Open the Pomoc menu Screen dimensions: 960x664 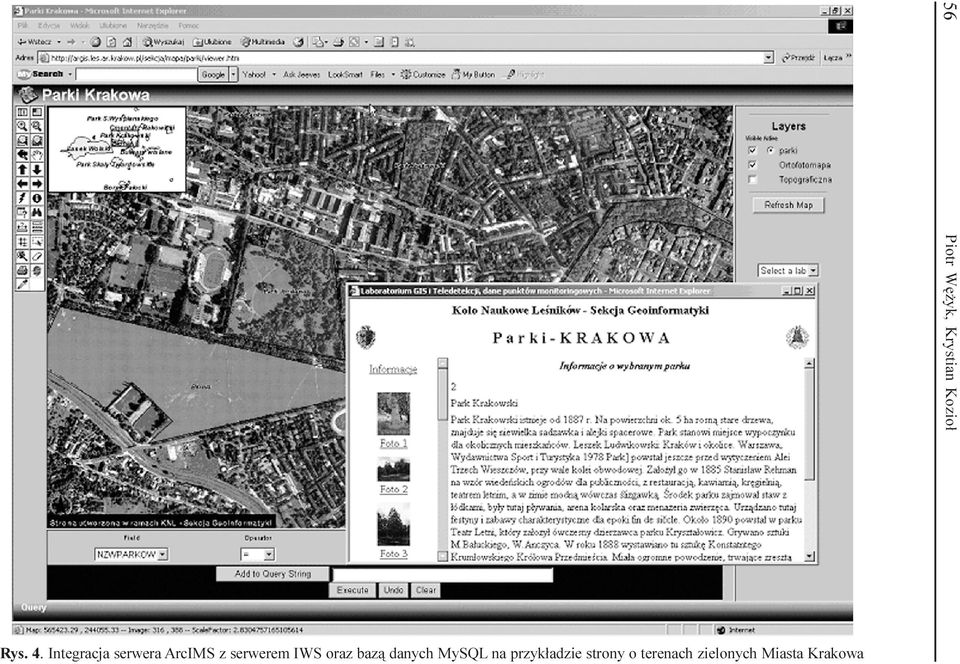pyautogui.click(x=189, y=26)
